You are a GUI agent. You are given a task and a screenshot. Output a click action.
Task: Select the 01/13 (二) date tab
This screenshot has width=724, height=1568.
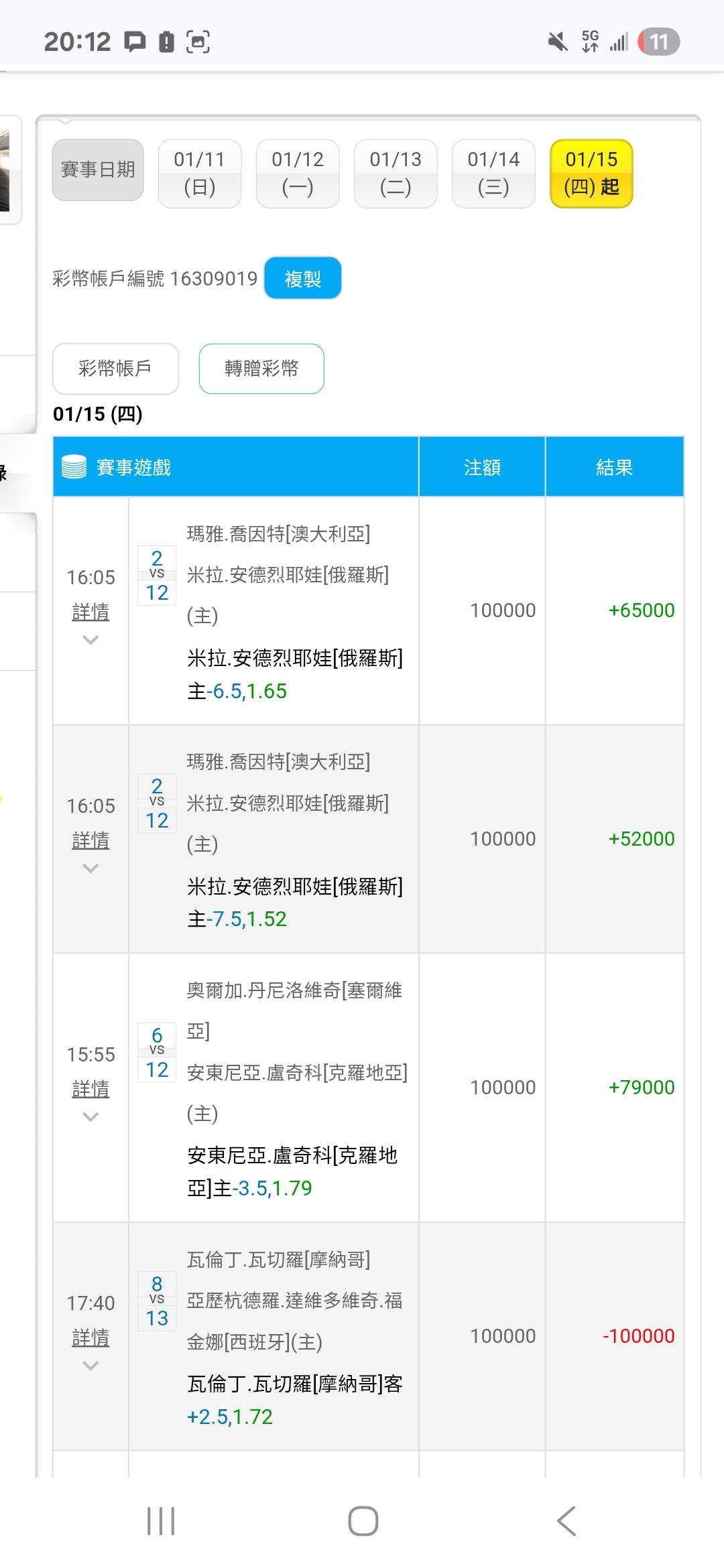click(396, 174)
